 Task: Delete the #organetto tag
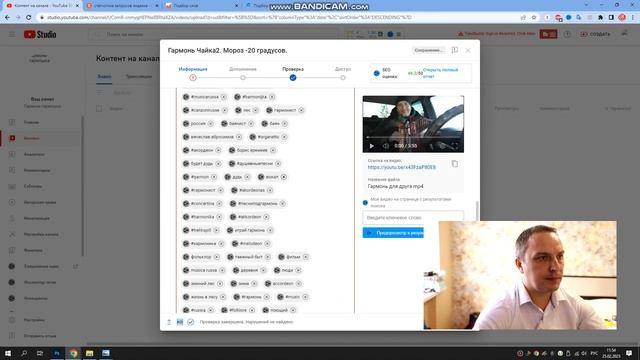284,137
